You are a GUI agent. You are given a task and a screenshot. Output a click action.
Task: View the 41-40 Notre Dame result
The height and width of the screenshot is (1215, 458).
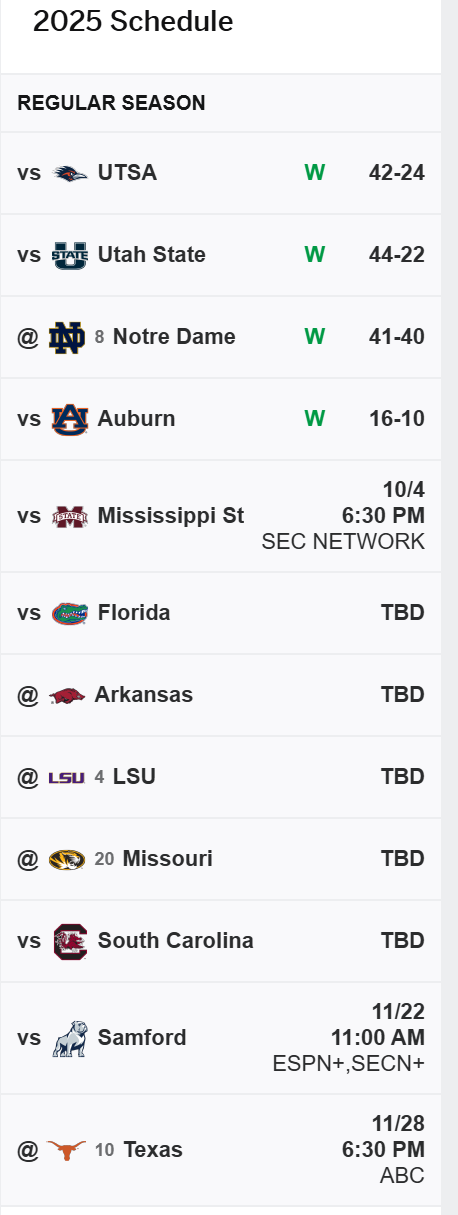click(x=397, y=337)
